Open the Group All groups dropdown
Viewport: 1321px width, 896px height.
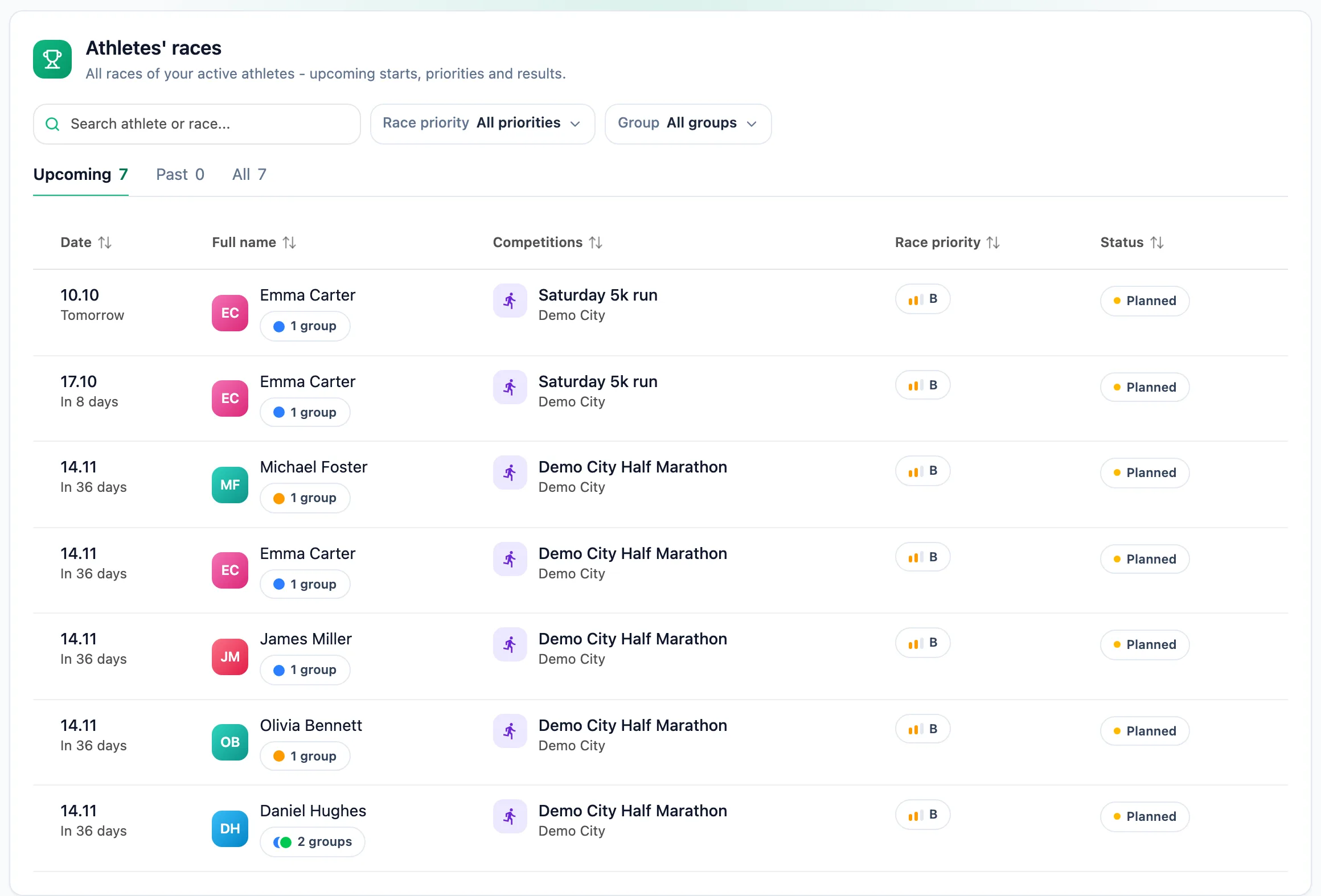(x=688, y=124)
